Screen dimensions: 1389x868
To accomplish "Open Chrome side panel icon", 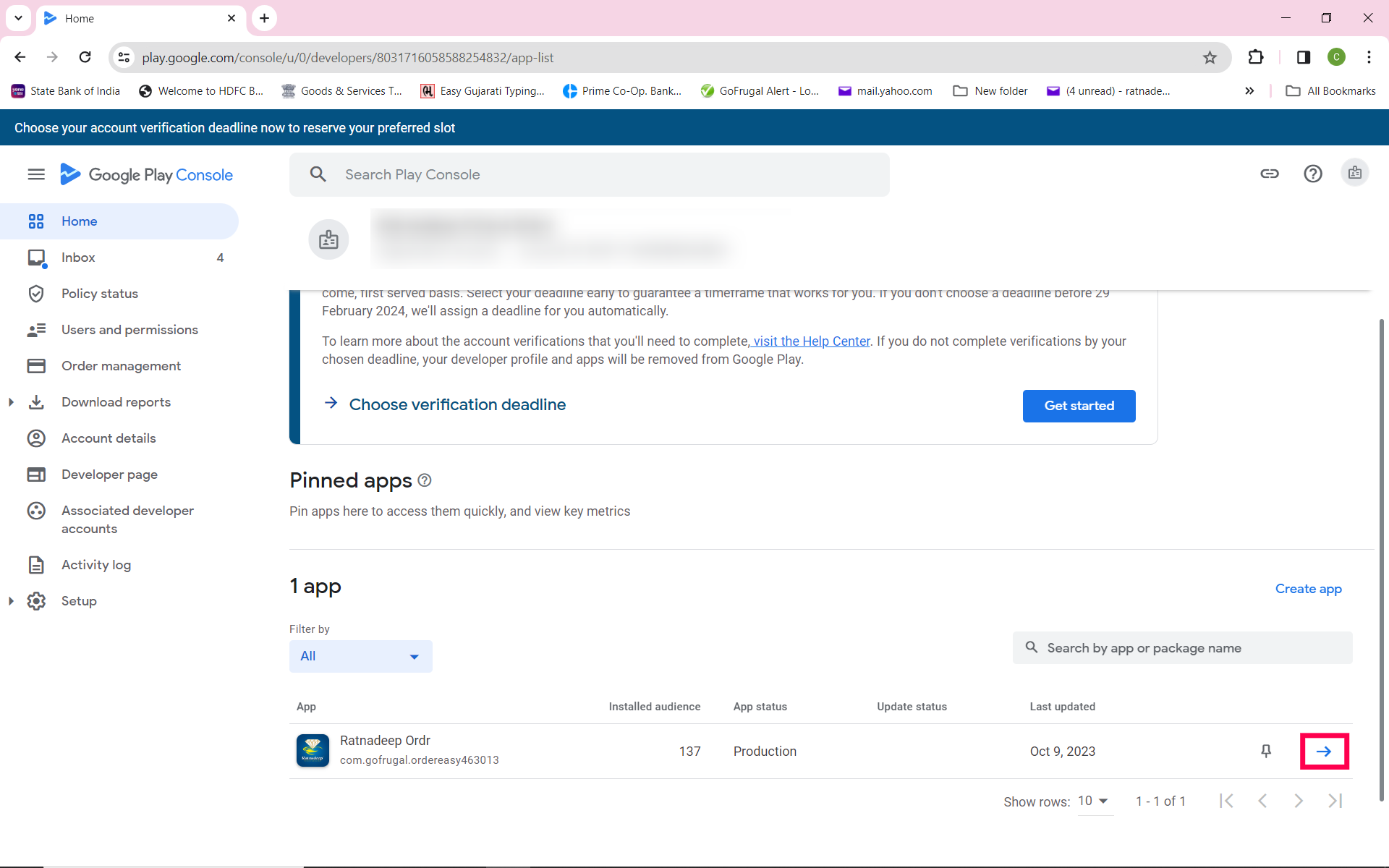I will click(1304, 57).
